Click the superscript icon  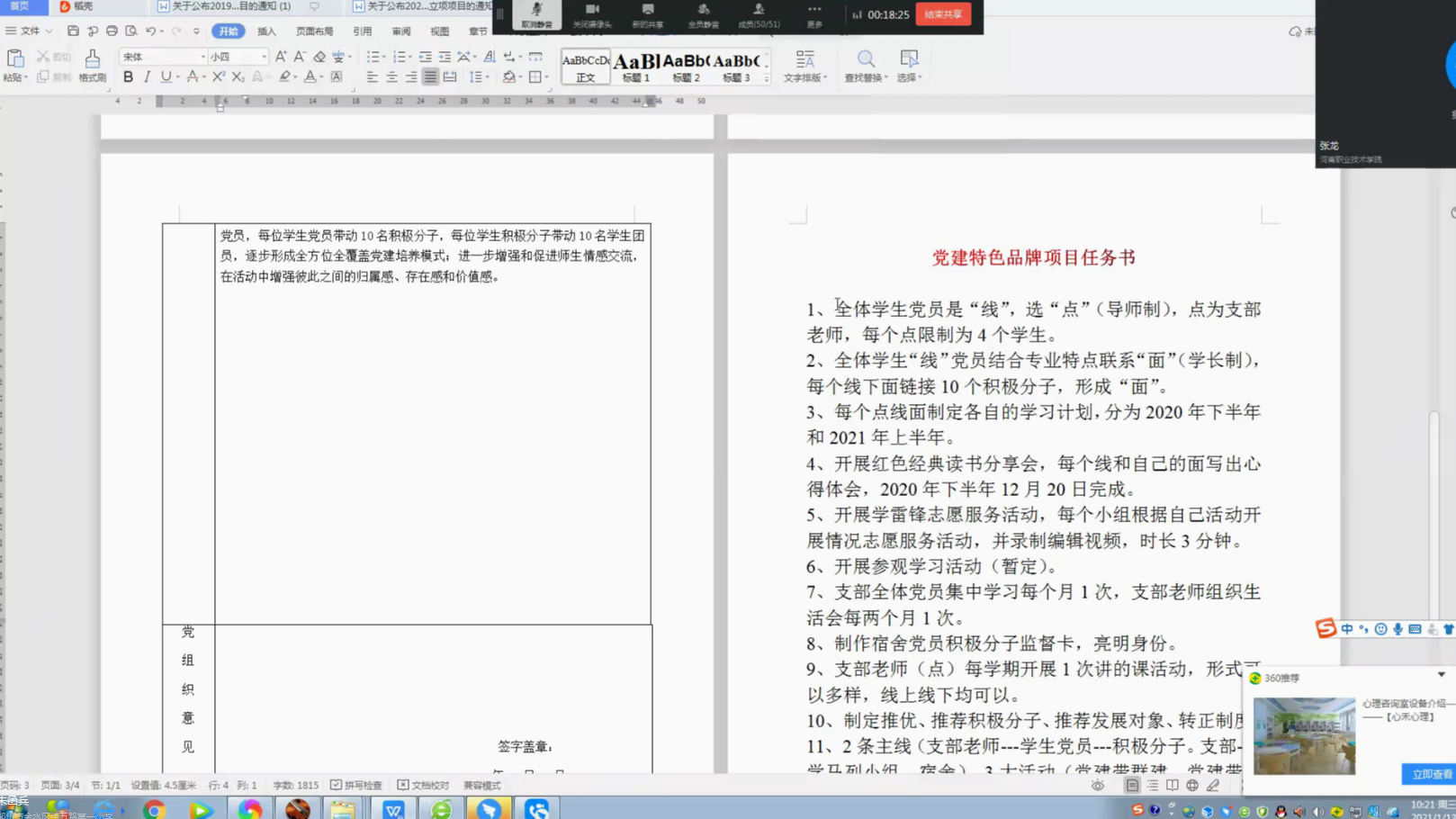pyautogui.click(x=219, y=77)
